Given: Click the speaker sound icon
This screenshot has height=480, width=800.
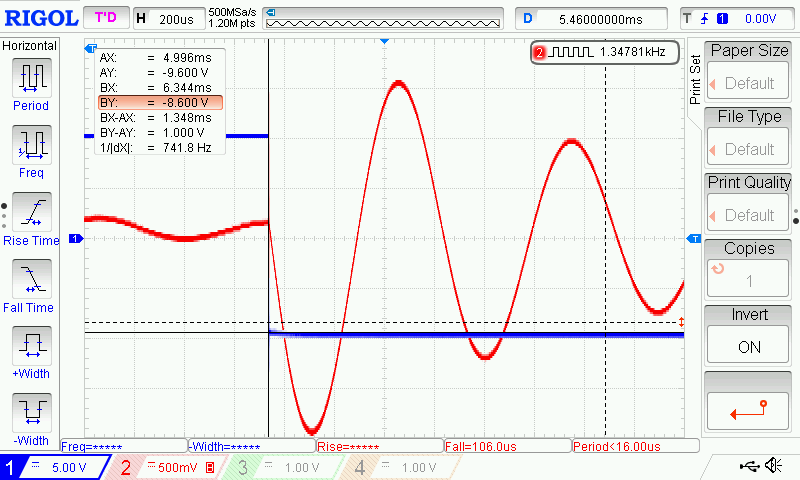Looking at the screenshot, I should [x=773, y=466].
